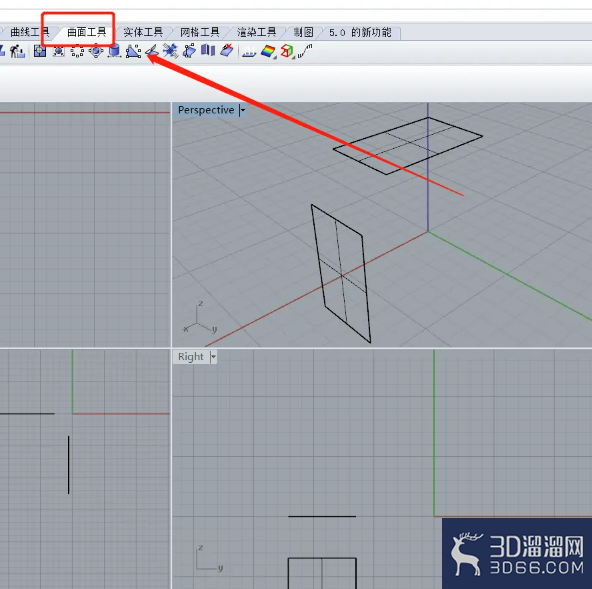Click the wavy curve with points icon
The height and width of the screenshot is (589, 592).
tap(305, 51)
